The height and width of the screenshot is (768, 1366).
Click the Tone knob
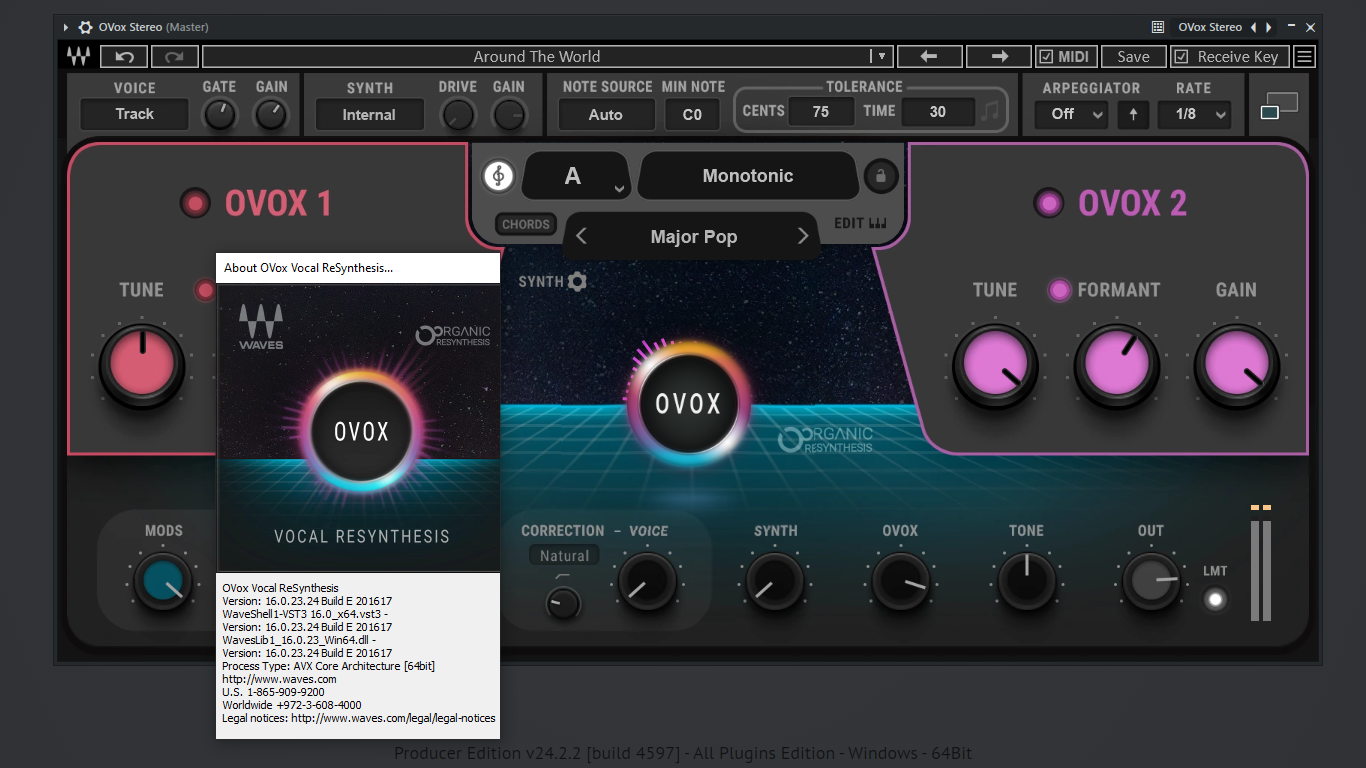pyautogui.click(x=1026, y=582)
